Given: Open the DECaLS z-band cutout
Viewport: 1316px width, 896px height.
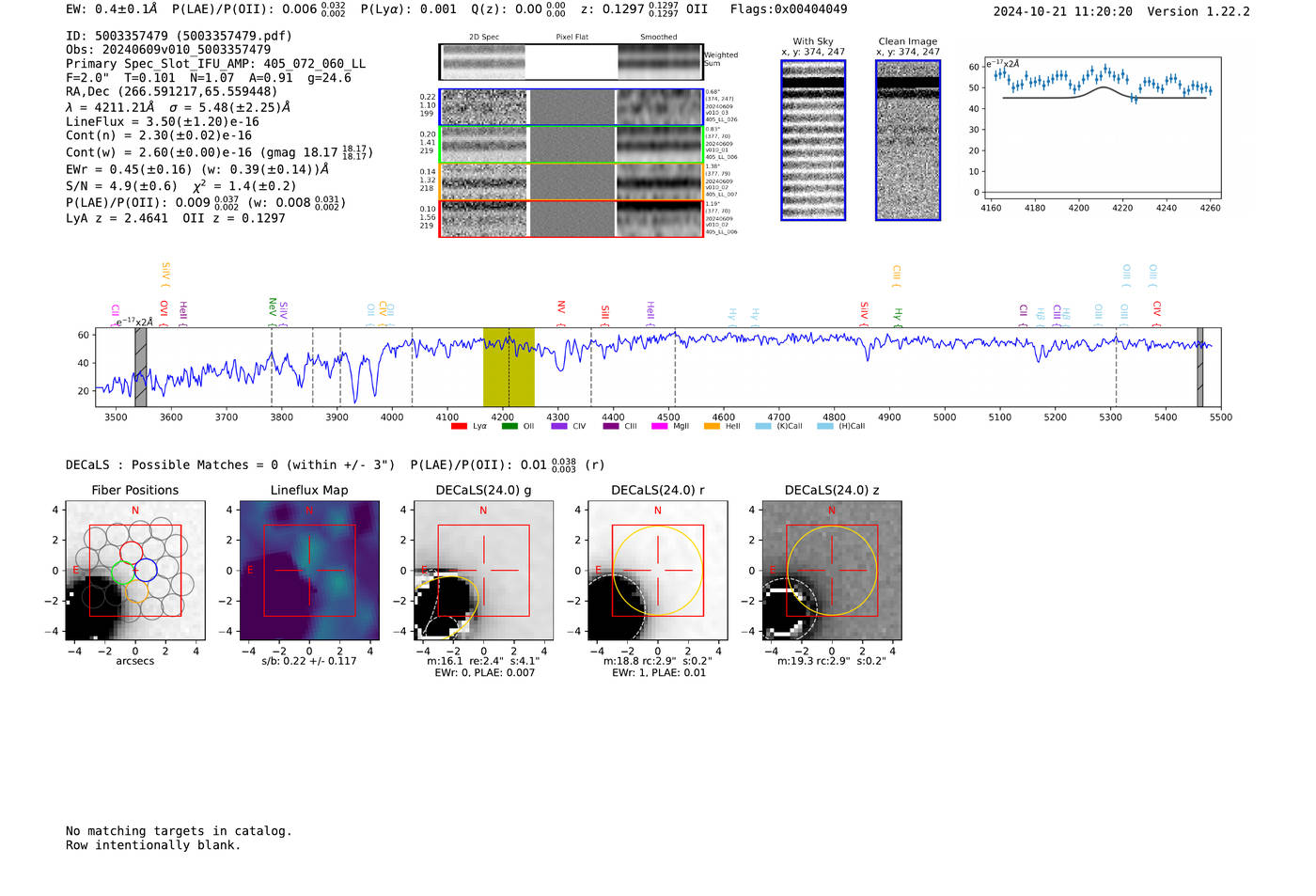Looking at the screenshot, I should pos(831,571).
